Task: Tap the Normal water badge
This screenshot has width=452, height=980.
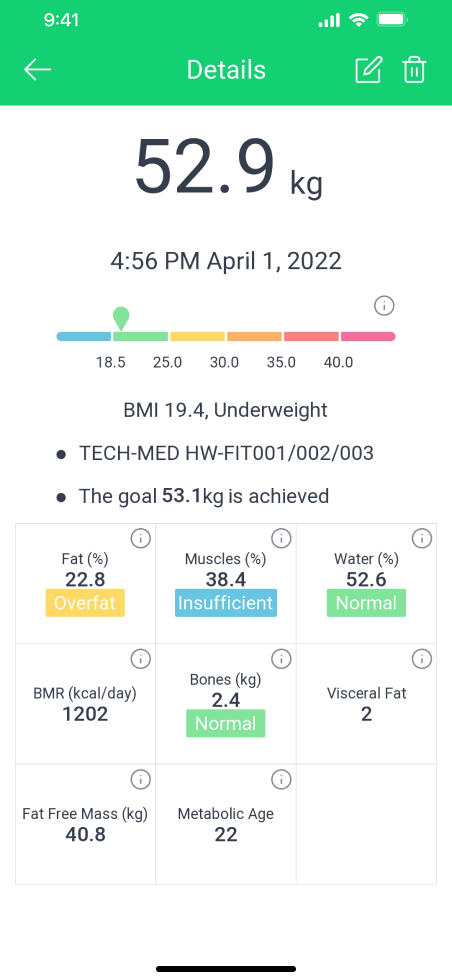Action: pyautogui.click(x=366, y=603)
